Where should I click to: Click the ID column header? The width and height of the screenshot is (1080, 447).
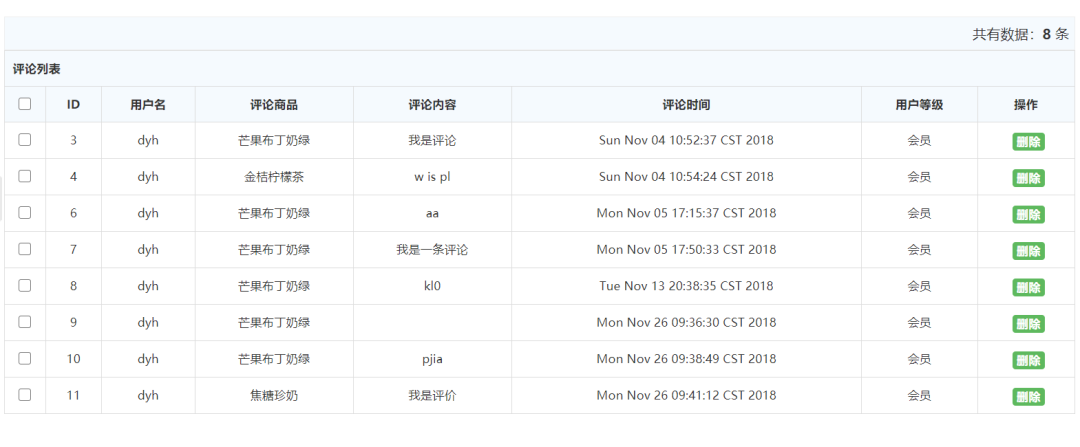(74, 105)
